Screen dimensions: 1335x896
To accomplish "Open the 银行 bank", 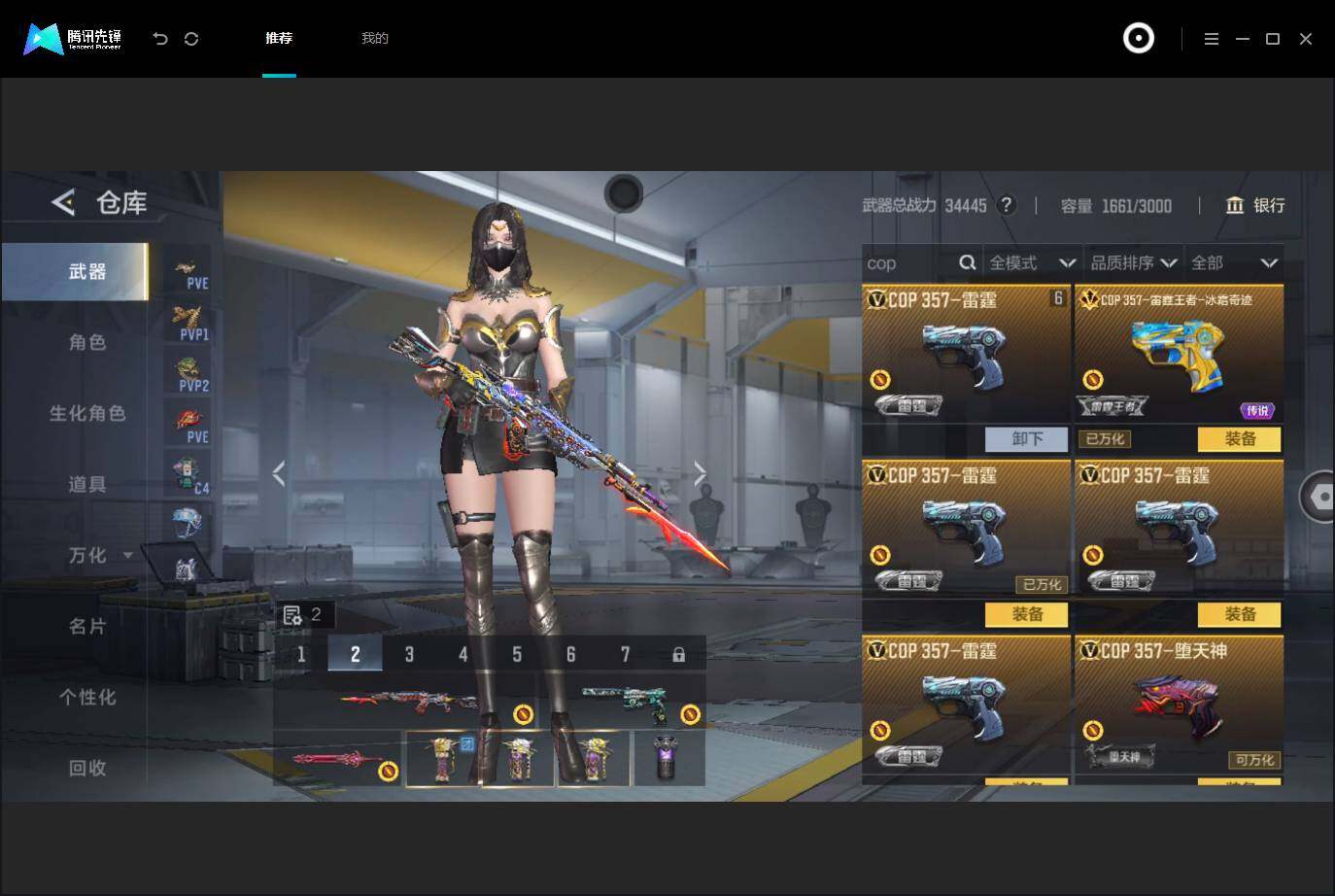I will [1255, 205].
